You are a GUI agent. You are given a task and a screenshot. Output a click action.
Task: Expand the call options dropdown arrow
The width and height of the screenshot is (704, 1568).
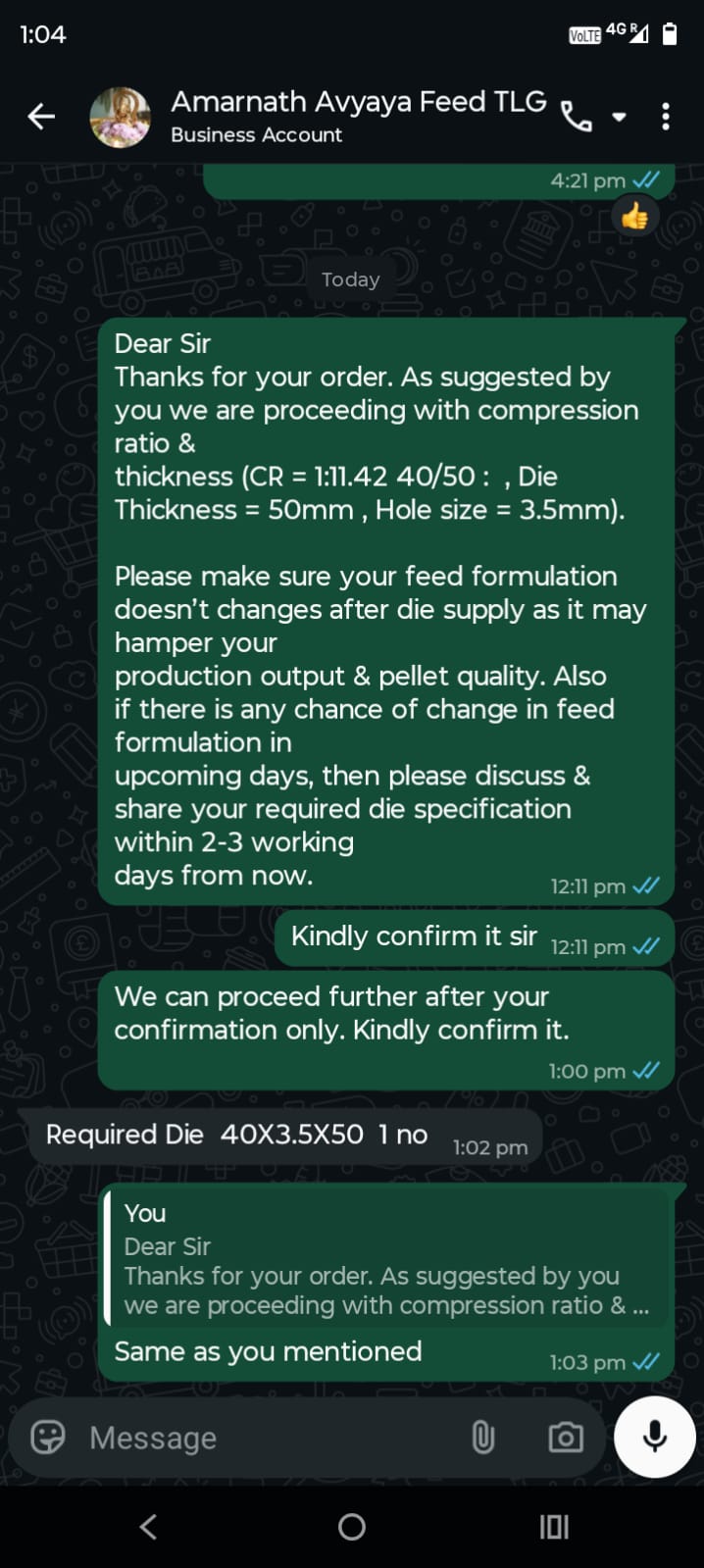tap(619, 117)
